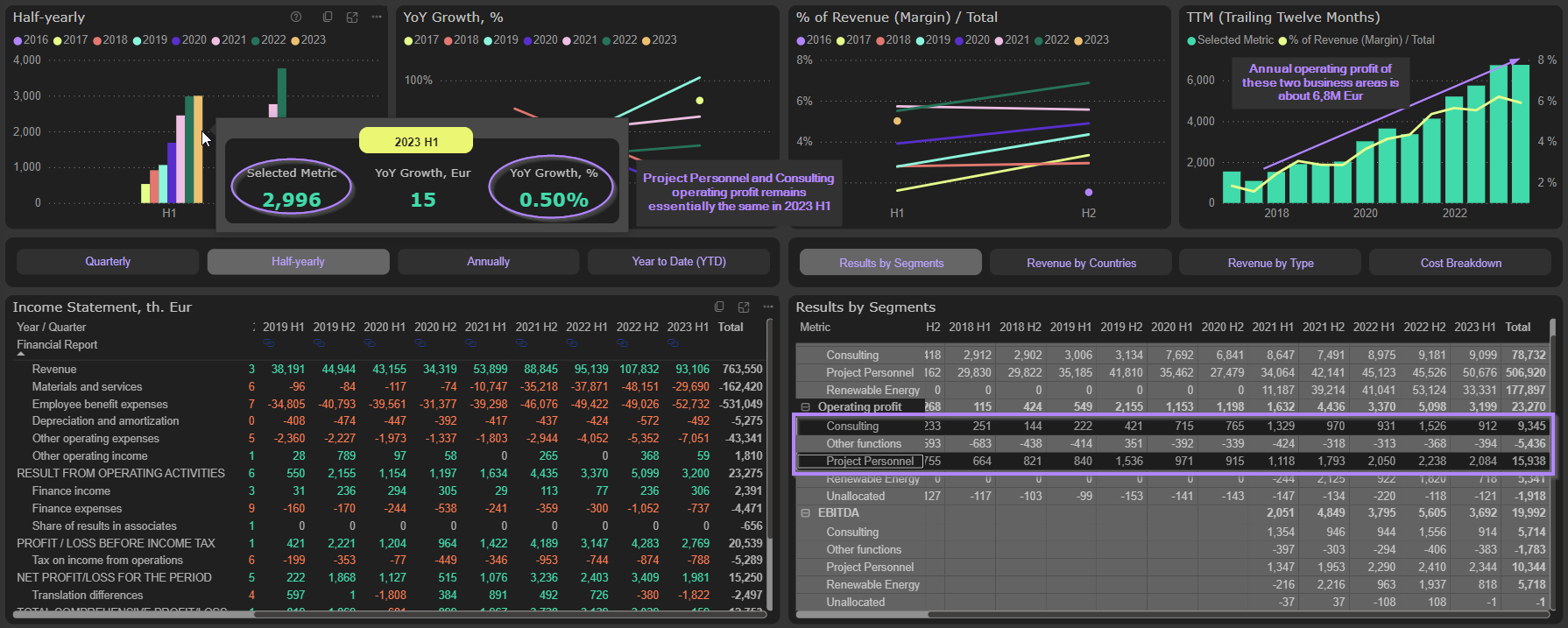Switch to Revenue by Countries tab
Screen dimensions: 1568x628
click(x=1081, y=263)
